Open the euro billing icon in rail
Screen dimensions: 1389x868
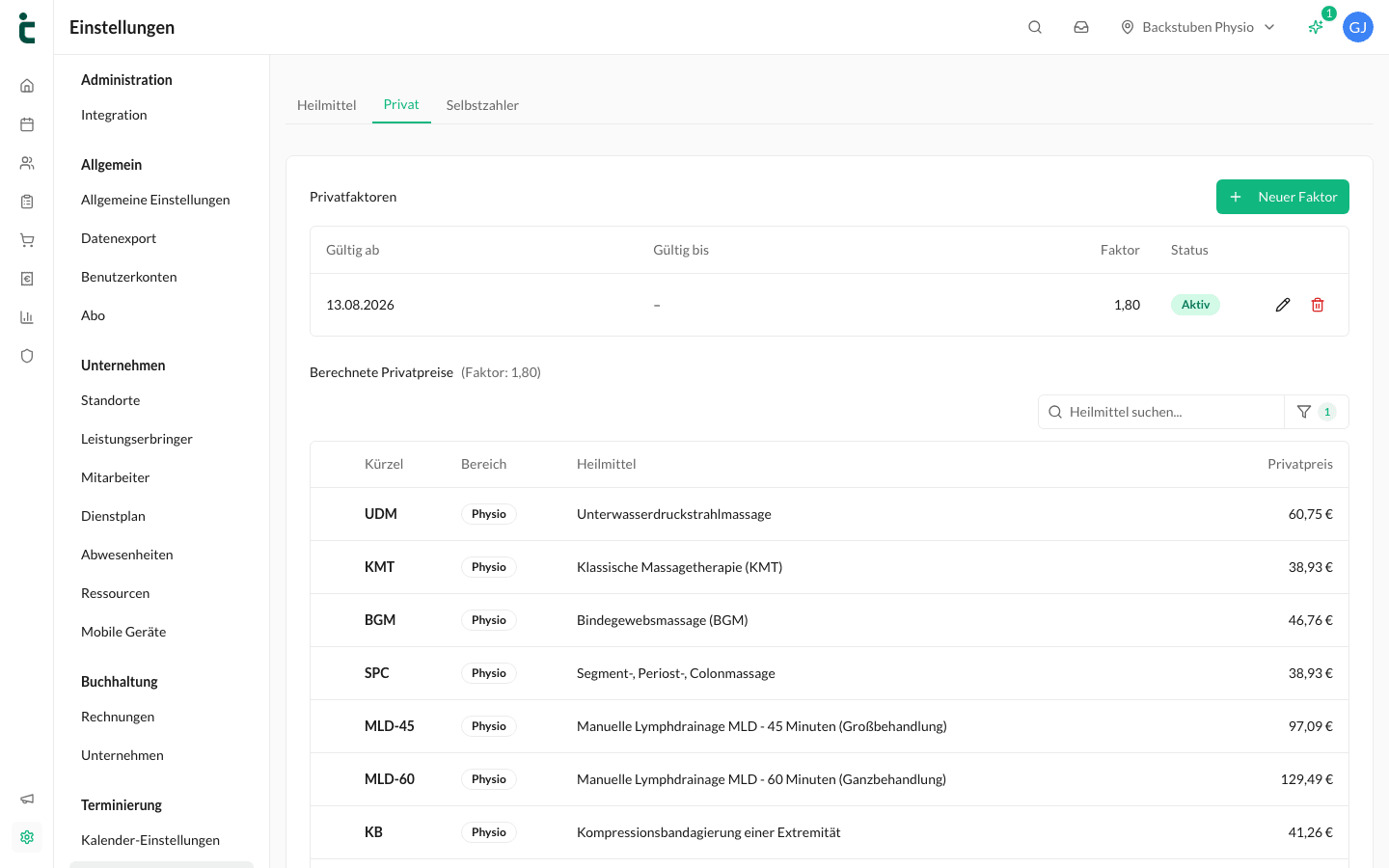pos(27,279)
